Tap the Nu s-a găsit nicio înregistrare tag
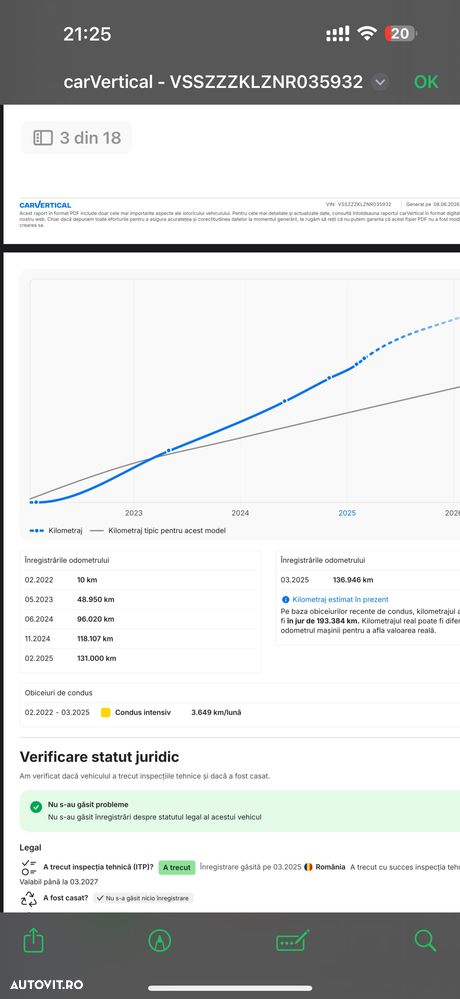 point(143,898)
